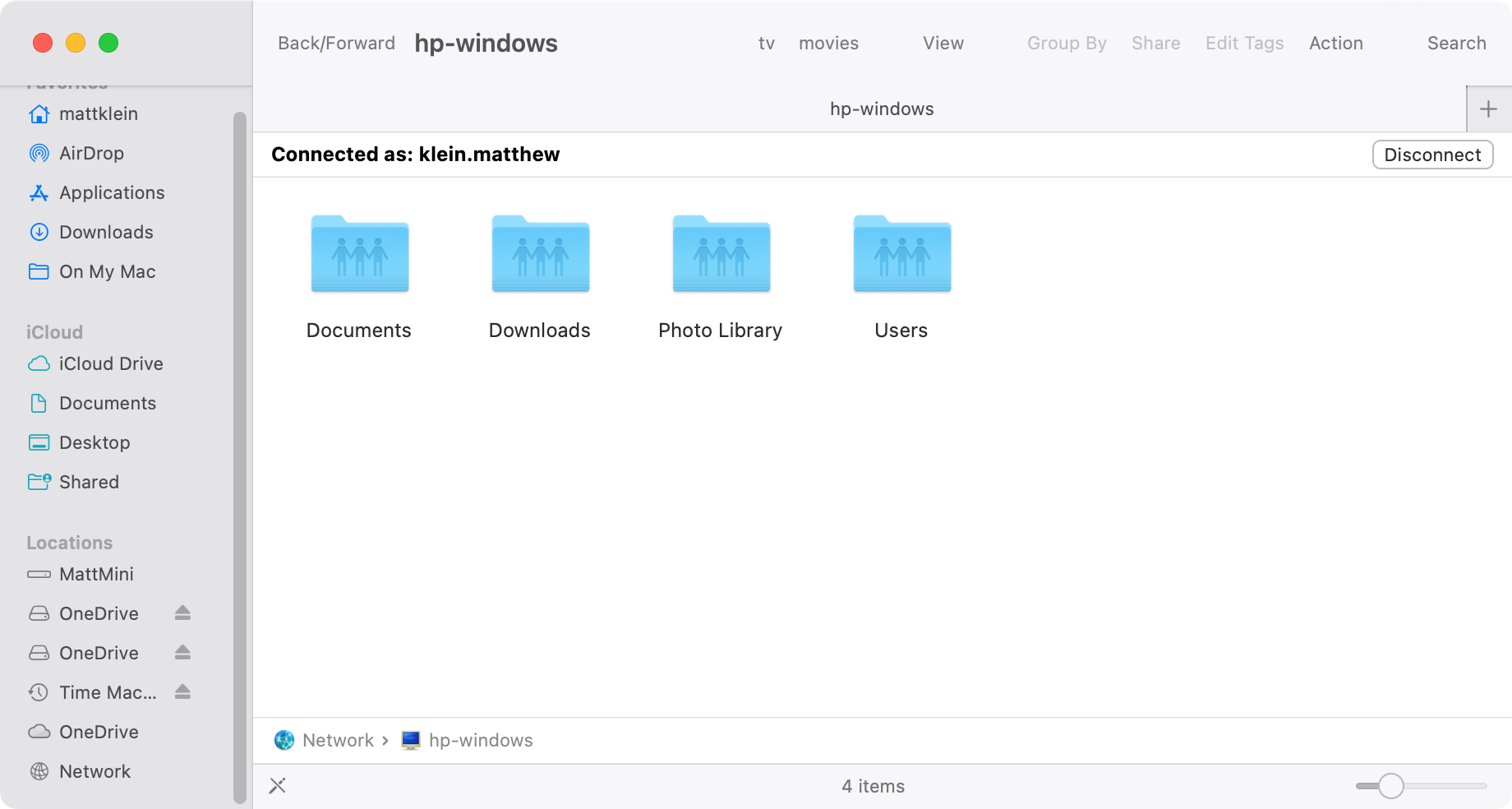The height and width of the screenshot is (809, 1512).
Task: Click the icon size slider knob
Action: [x=1390, y=786]
